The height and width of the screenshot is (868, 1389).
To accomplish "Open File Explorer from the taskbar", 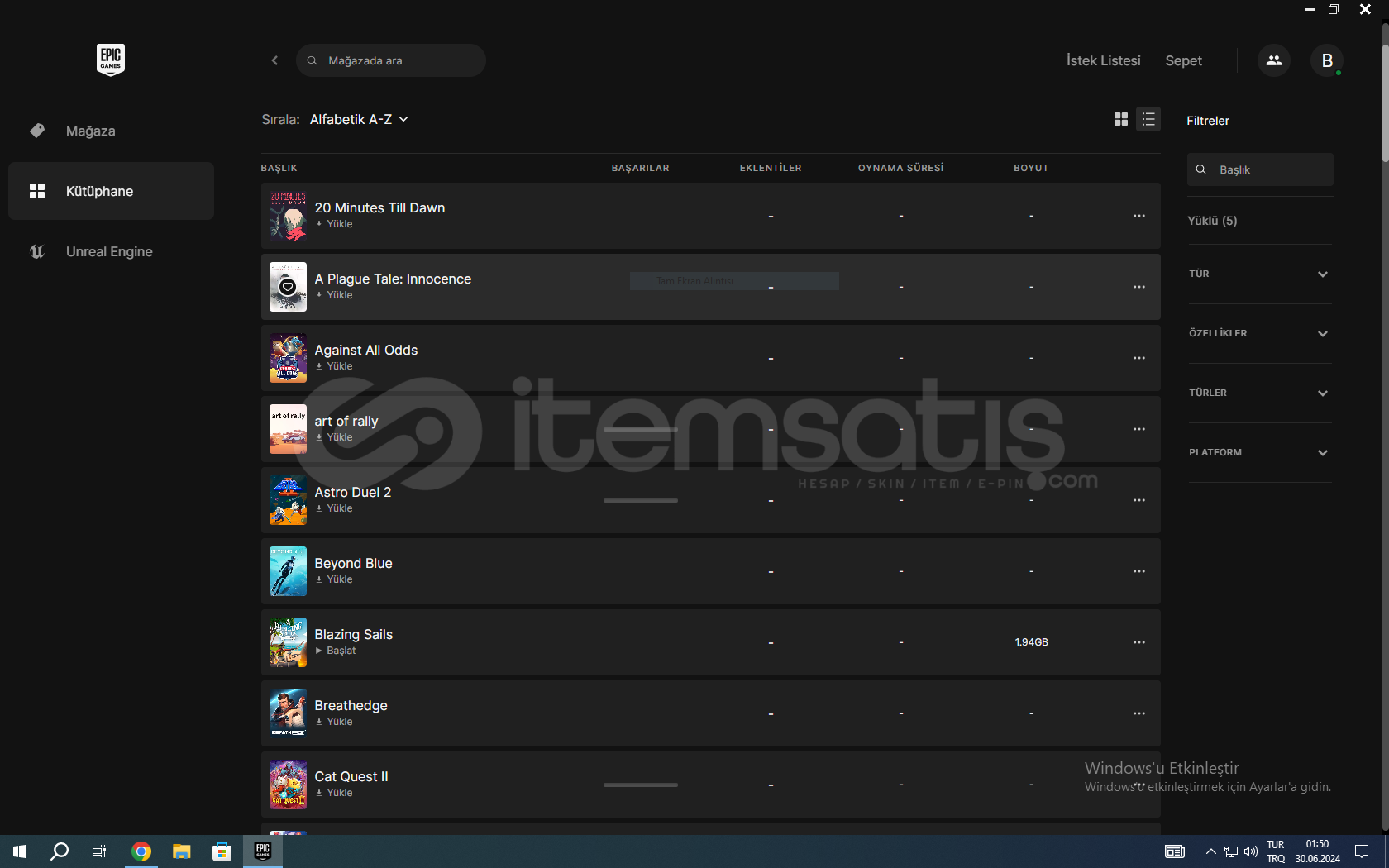I will (182, 851).
